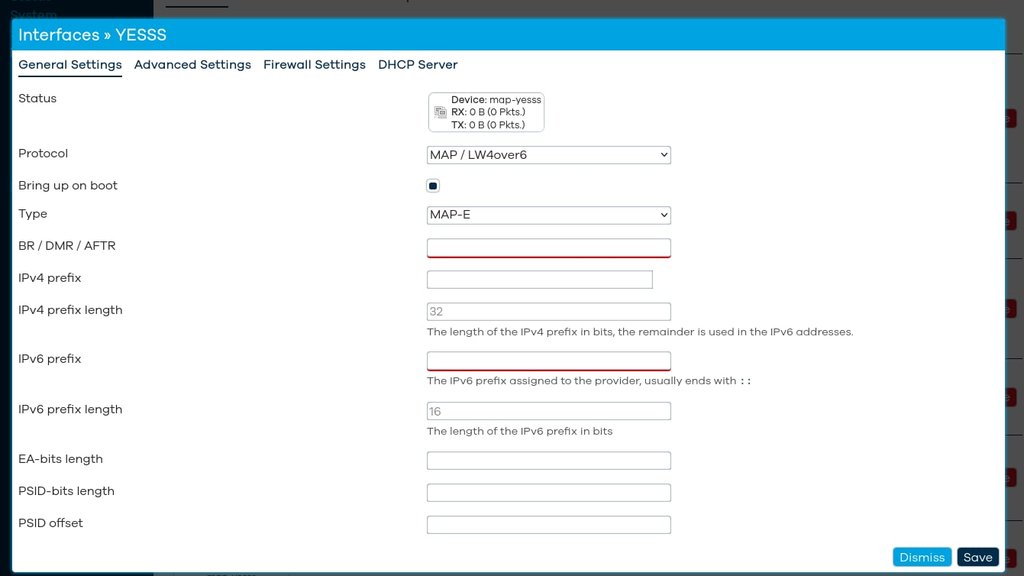Click the EA-bits length field
This screenshot has width=1024, height=576.
548,460
